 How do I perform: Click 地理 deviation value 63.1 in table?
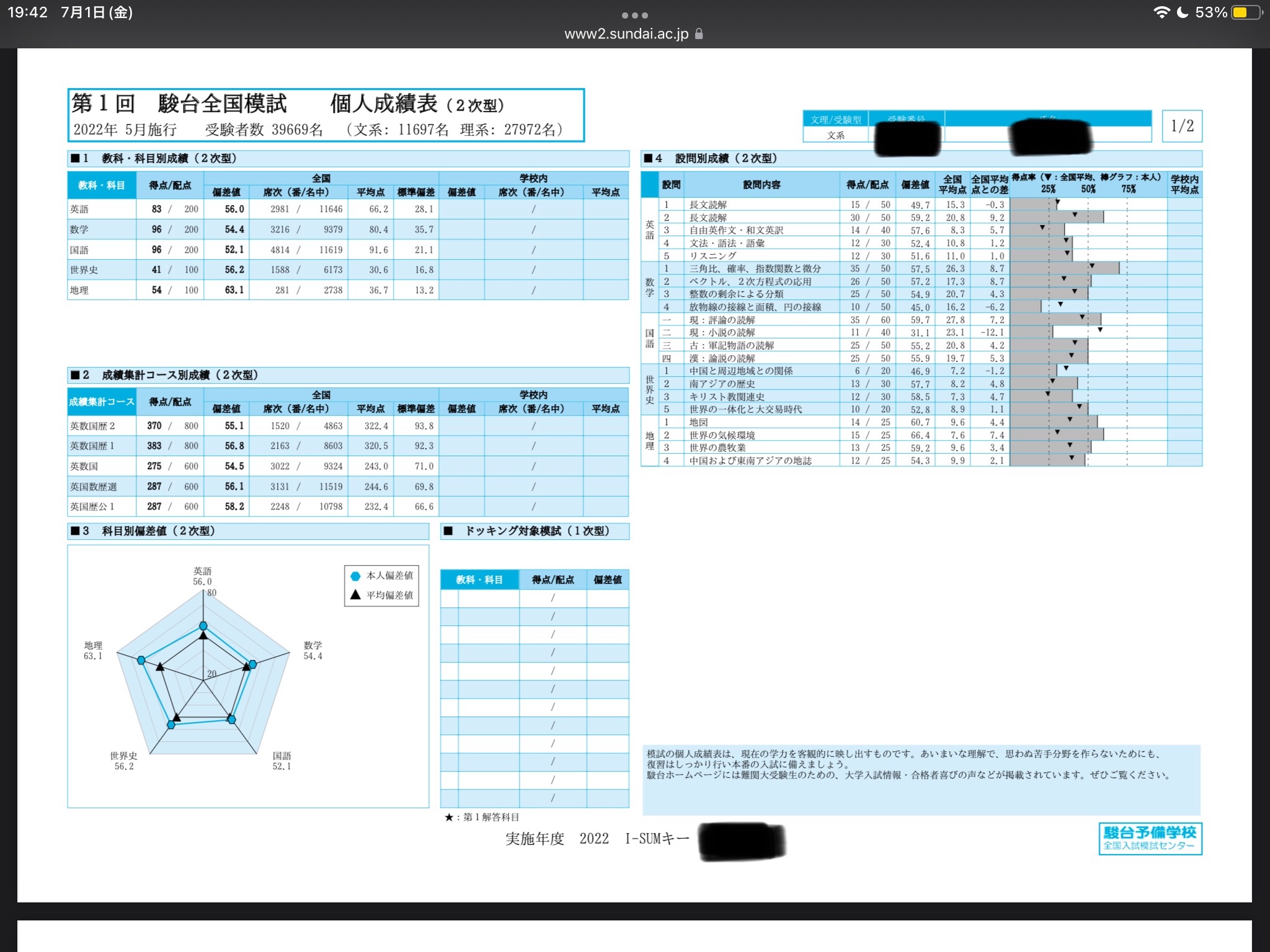click(234, 290)
